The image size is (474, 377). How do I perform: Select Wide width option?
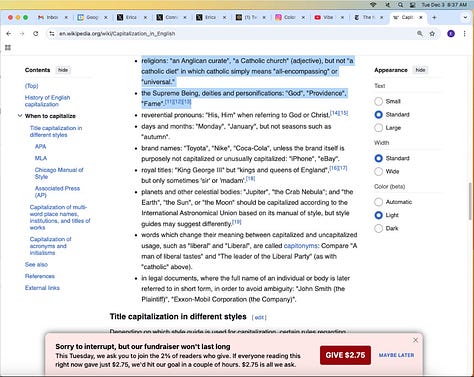(378, 171)
